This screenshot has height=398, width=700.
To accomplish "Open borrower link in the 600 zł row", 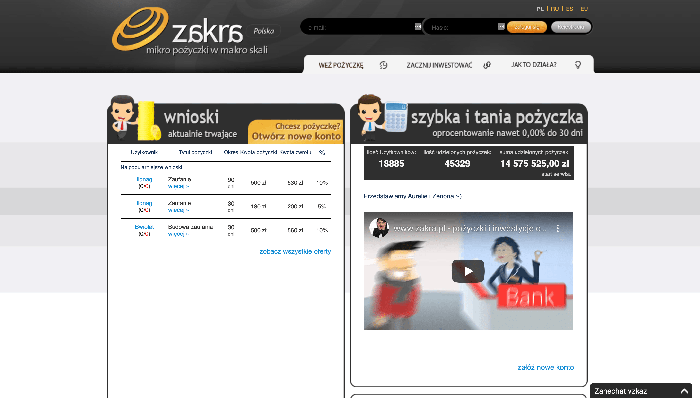I will pos(144,179).
